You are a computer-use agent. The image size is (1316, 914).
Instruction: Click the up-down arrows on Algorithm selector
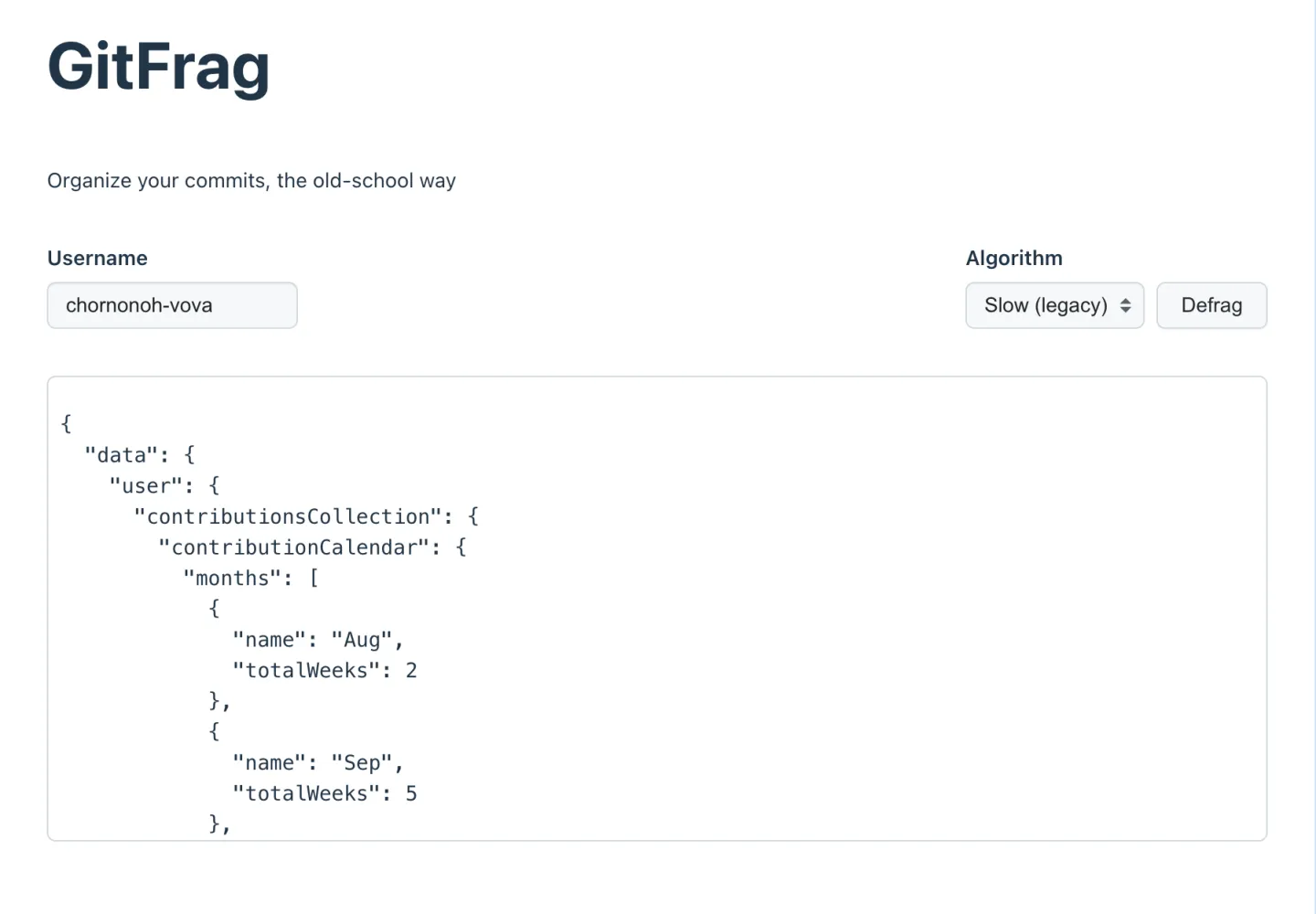point(1125,306)
